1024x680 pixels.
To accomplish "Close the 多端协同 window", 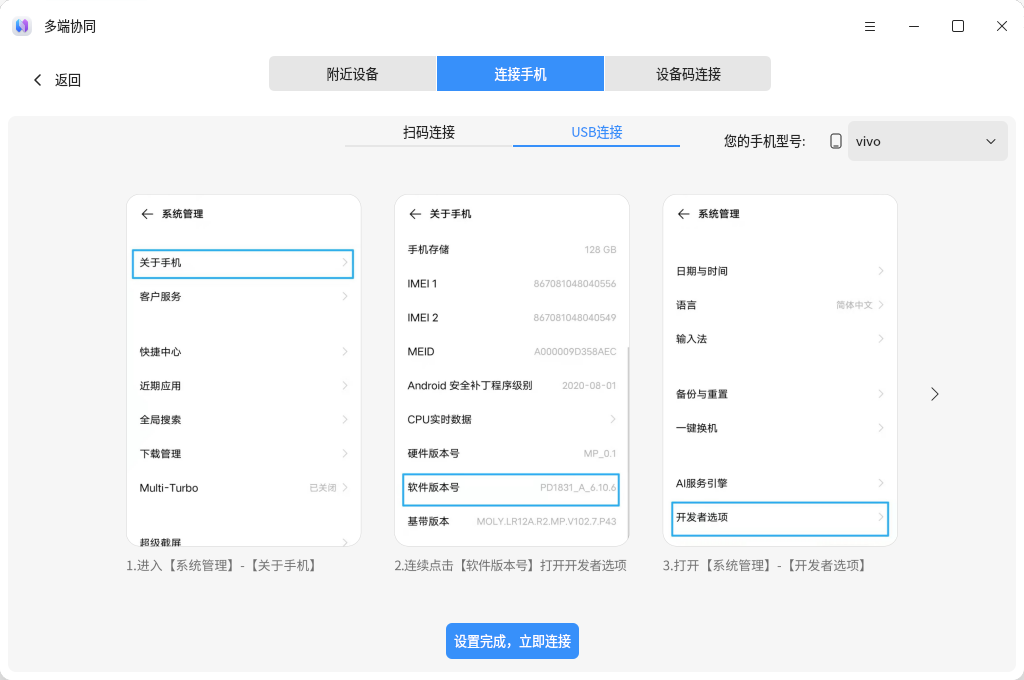I will point(1001,26).
